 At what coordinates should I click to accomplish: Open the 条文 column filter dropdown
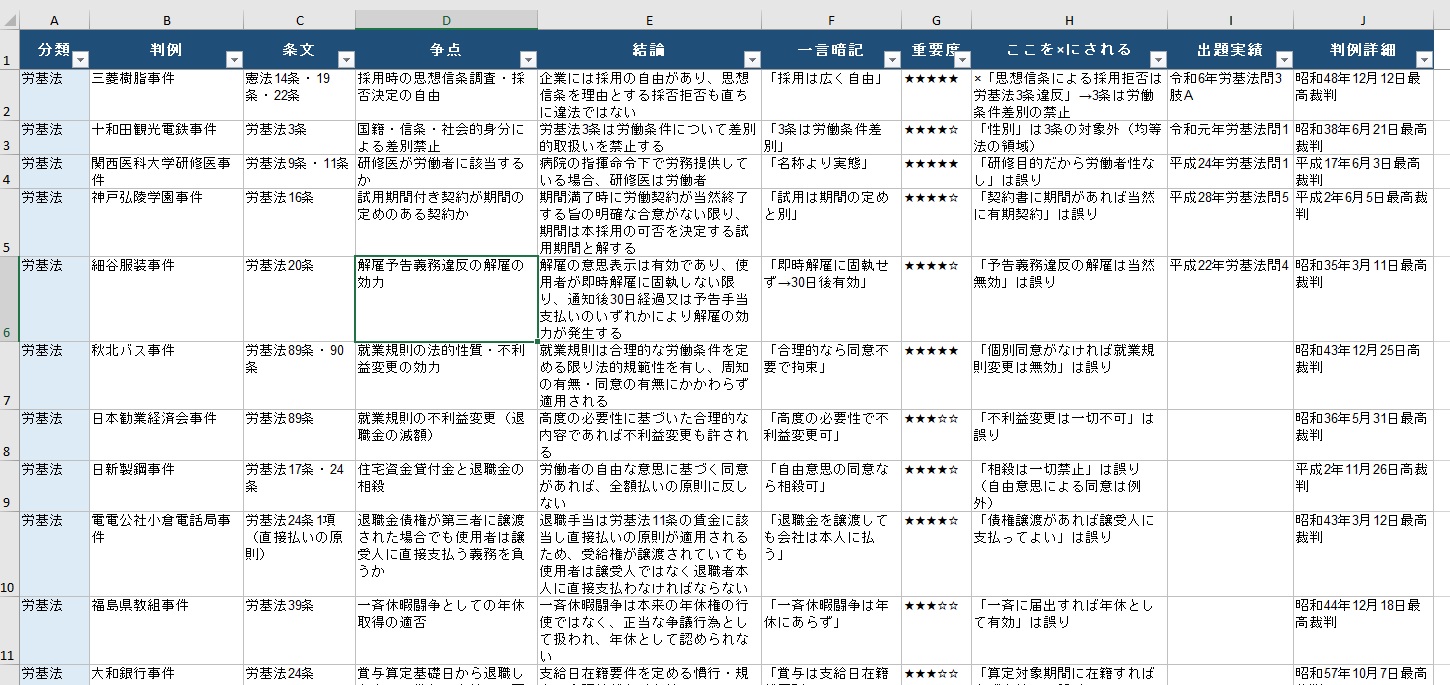pos(346,59)
